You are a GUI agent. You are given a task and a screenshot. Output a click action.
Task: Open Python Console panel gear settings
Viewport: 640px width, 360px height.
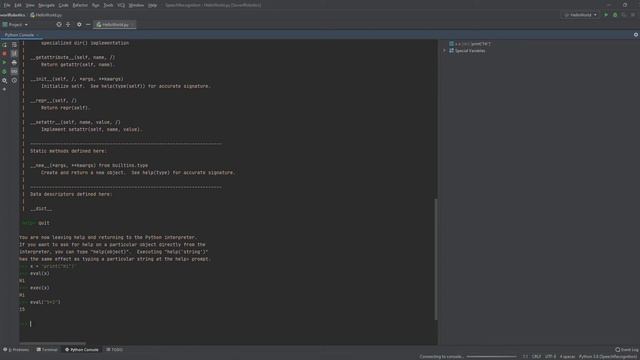point(636,35)
